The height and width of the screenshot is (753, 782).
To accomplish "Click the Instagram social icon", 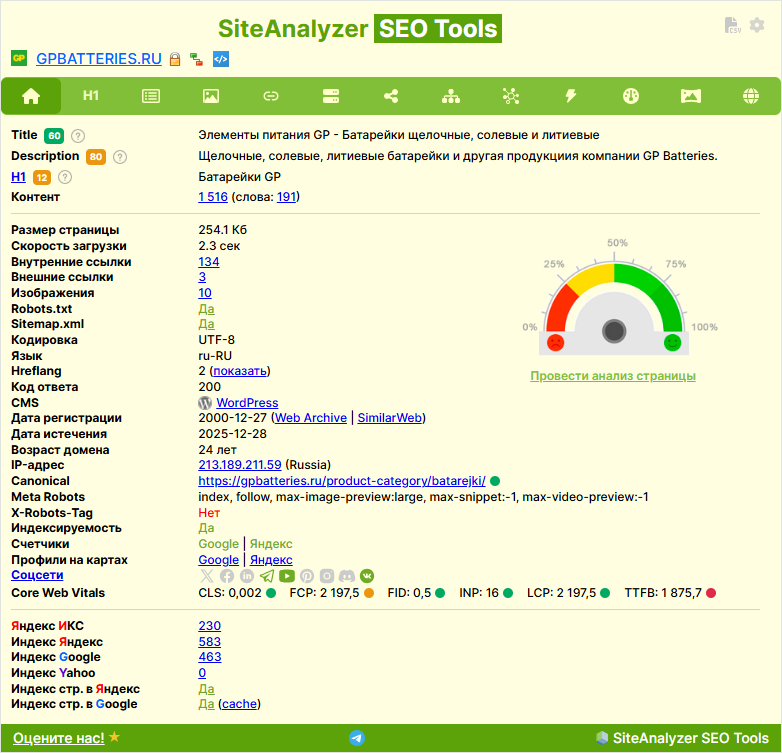I will [x=327, y=576].
